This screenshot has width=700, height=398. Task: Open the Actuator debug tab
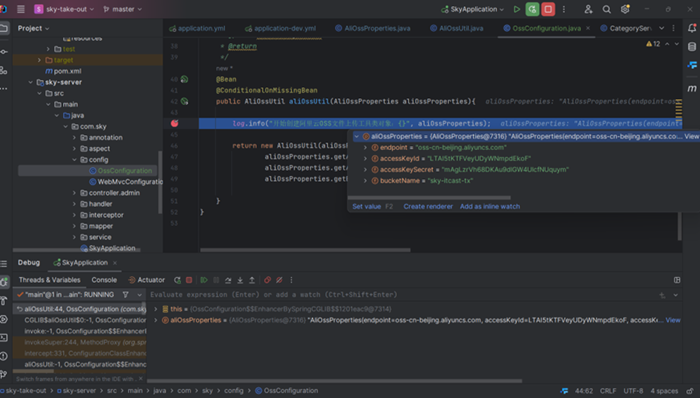click(146, 280)
